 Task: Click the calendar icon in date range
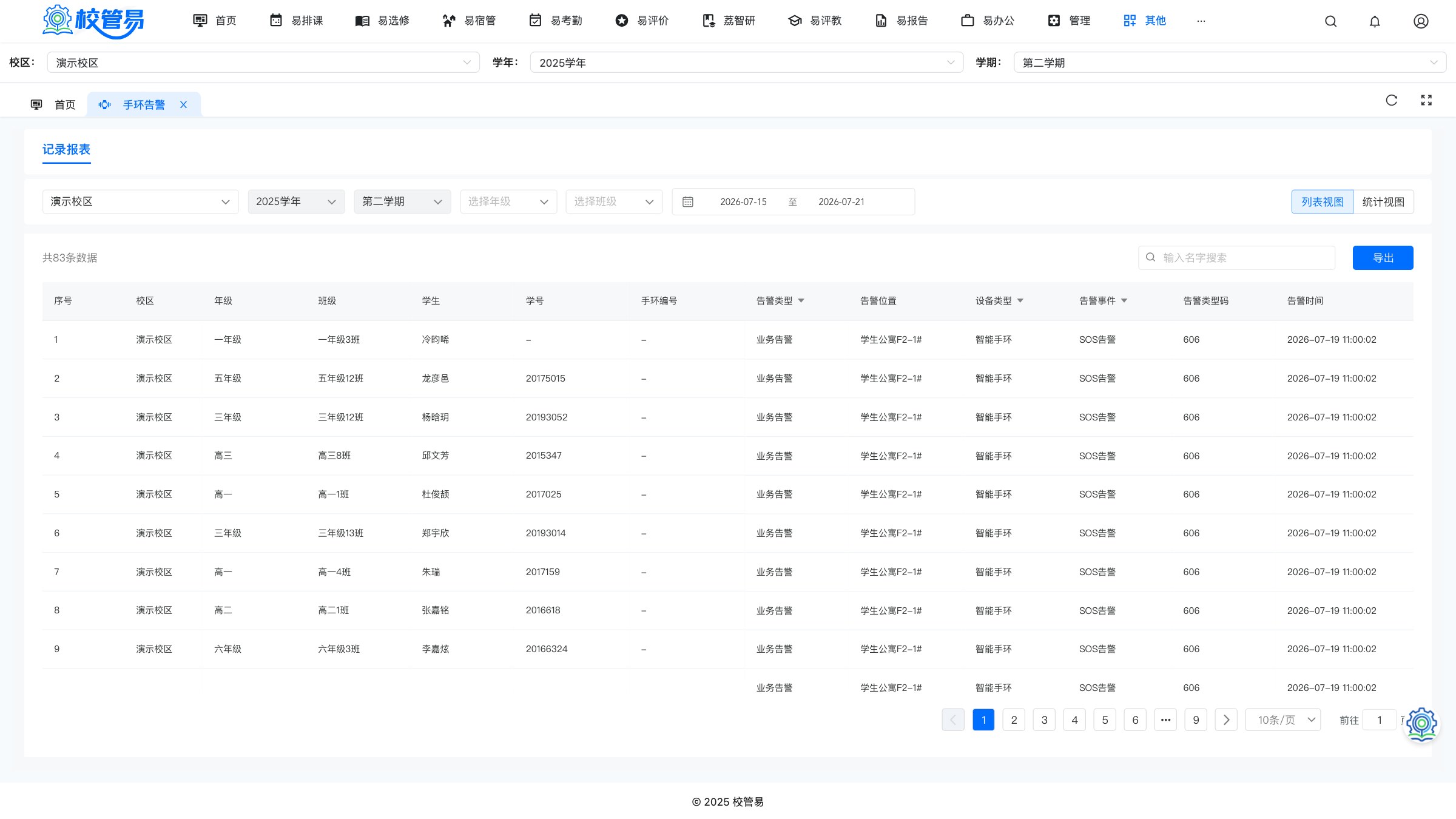click(687, 202)
